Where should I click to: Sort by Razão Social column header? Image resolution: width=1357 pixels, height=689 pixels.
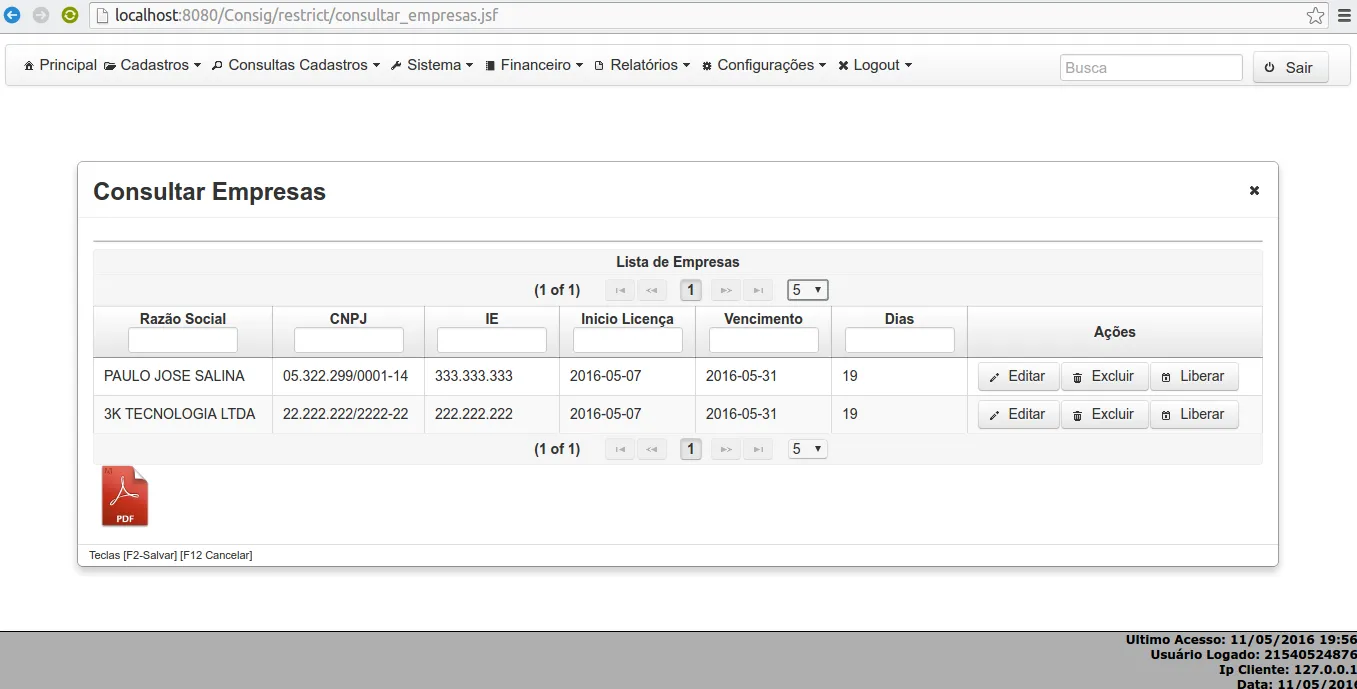[183, 319]
